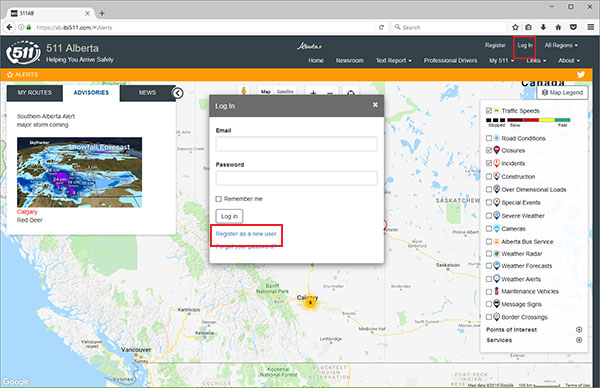Enable the Weather Alerts layer

(489, 279)
